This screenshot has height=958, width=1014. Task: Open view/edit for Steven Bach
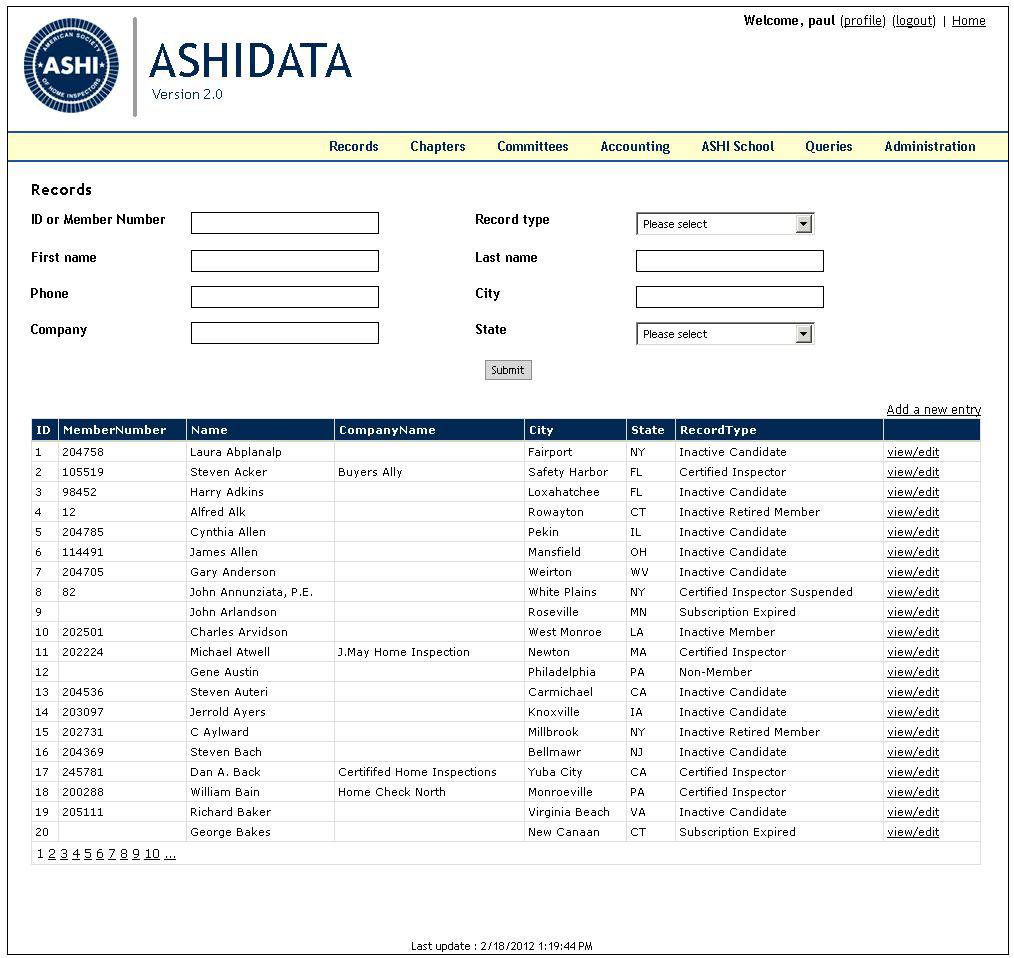point(912,753)
